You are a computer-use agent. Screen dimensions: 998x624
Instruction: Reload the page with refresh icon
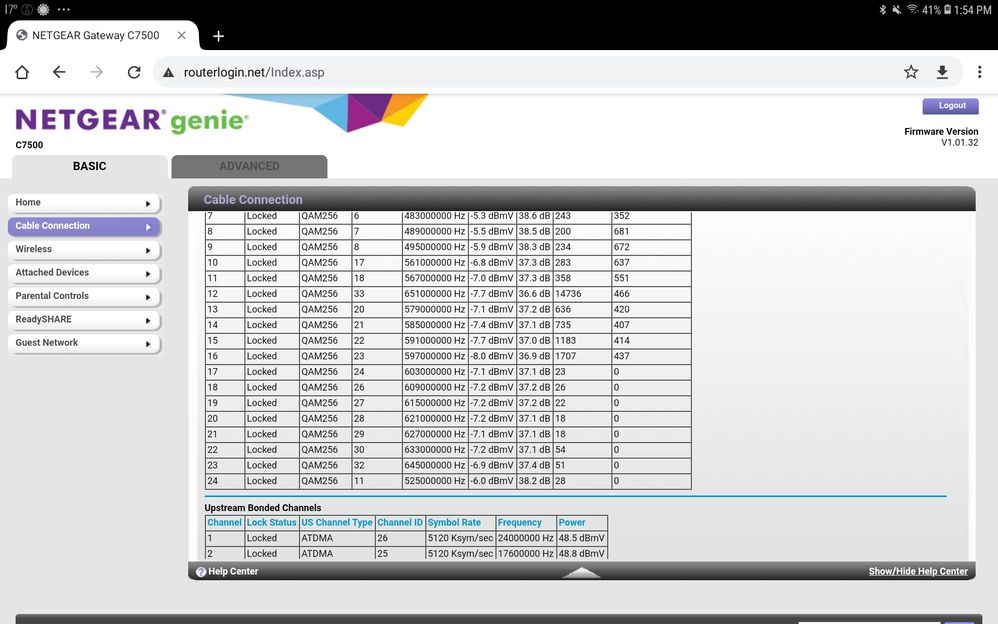134,72
